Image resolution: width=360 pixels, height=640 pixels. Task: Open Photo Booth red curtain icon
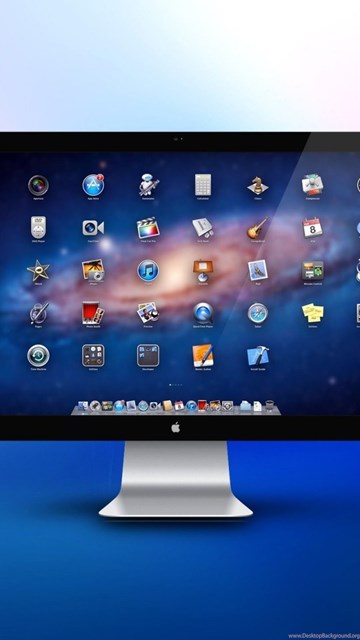point(93,313)
